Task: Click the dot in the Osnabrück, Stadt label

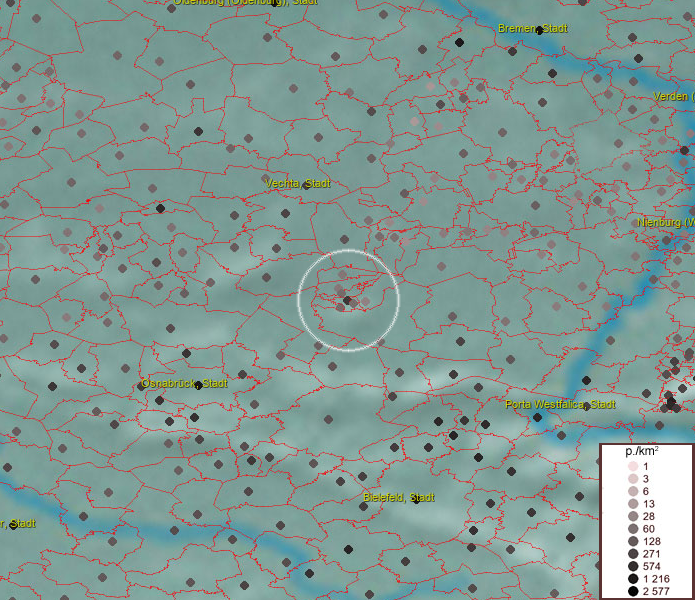Action: [199, 386]
